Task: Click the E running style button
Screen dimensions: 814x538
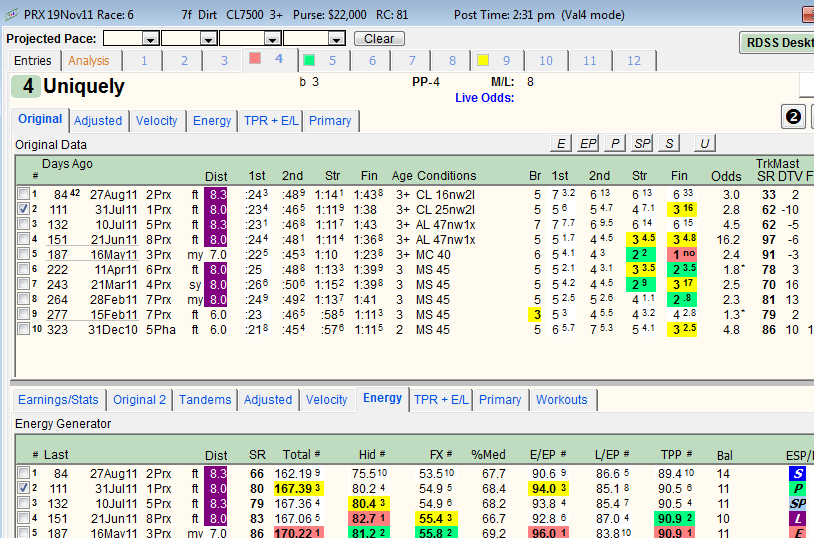Action: point(561,143)
